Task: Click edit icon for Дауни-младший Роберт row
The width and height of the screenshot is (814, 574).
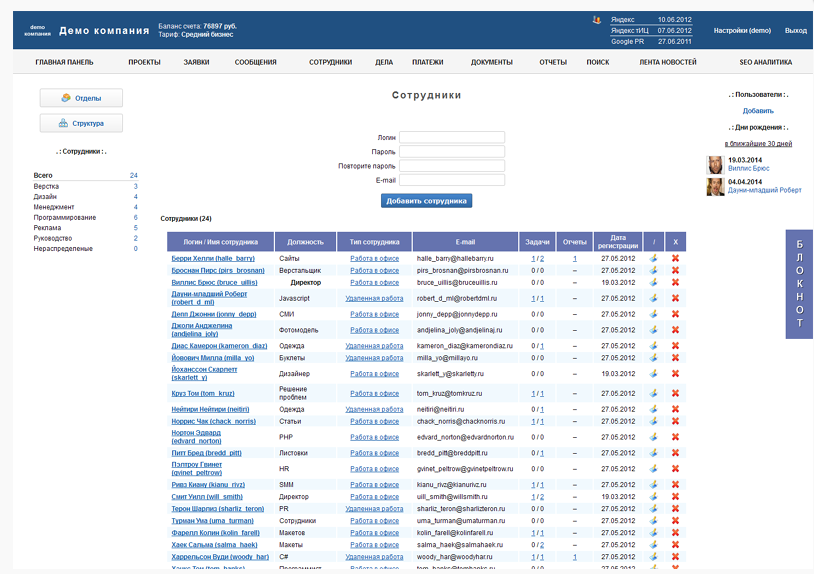Action: coord(654,298)
